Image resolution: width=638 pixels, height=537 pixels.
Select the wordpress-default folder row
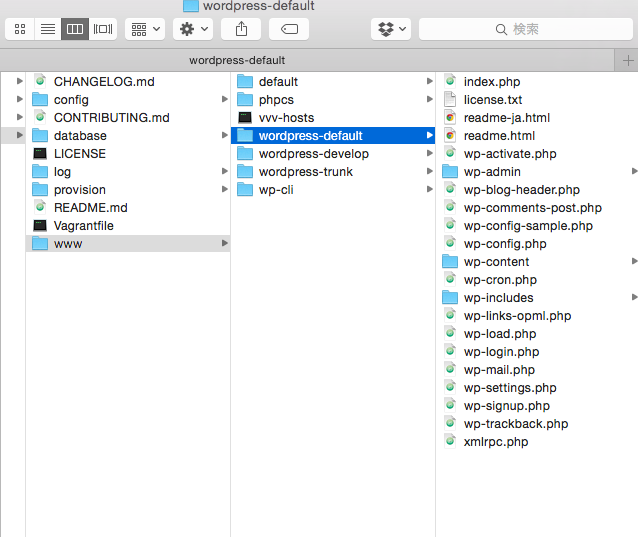pyautogui.click(x=333, y=135)
